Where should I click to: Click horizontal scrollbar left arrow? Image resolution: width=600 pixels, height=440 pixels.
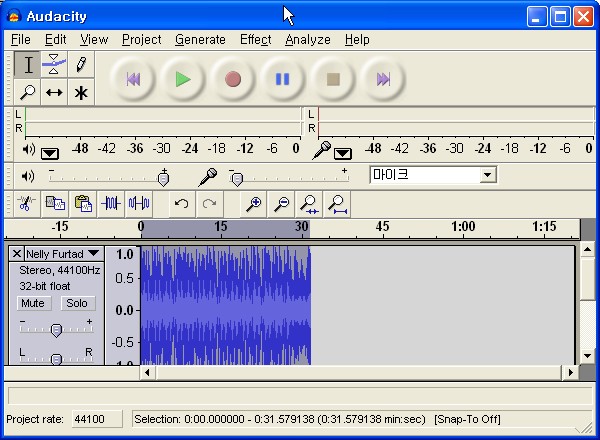click(147, 372)
